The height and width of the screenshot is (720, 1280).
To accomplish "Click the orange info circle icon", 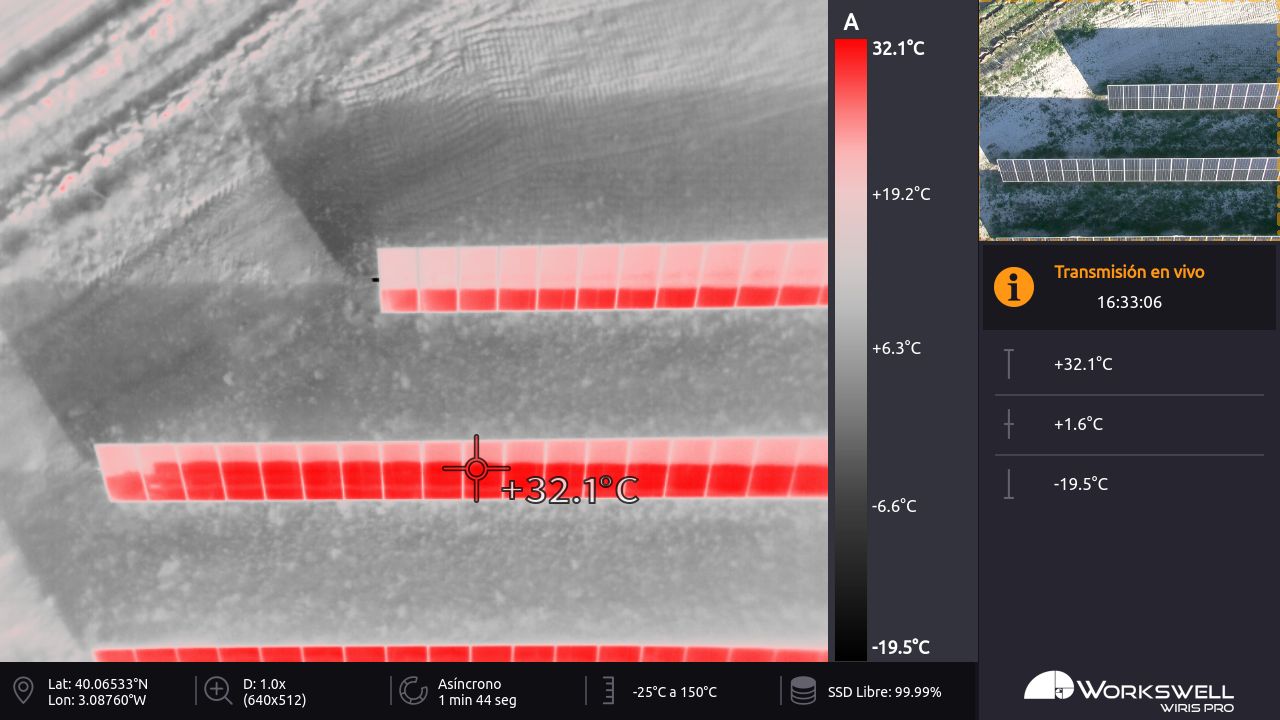I will pyautogui.click(x=1013, y=287).
